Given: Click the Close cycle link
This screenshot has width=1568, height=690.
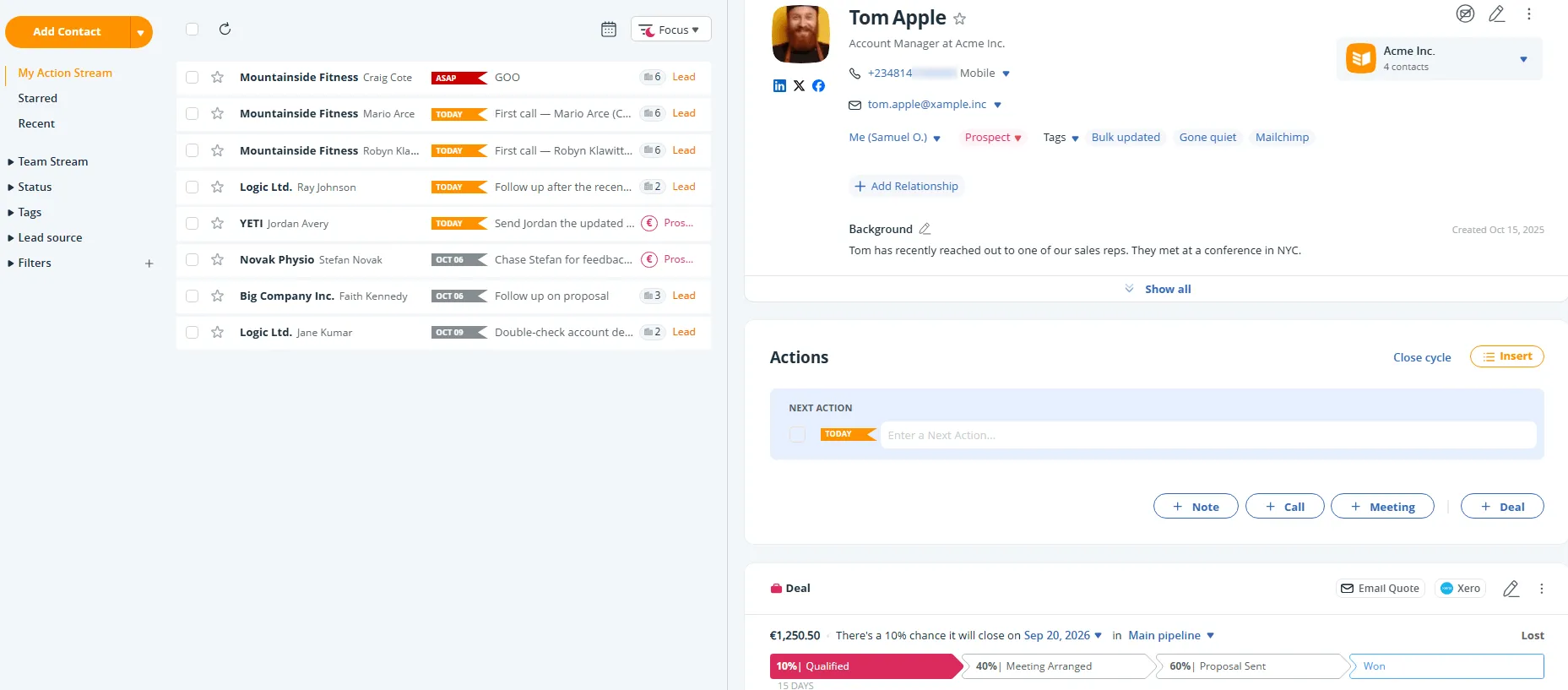Looking at the screenshot, I should (x=1422, y=357).
